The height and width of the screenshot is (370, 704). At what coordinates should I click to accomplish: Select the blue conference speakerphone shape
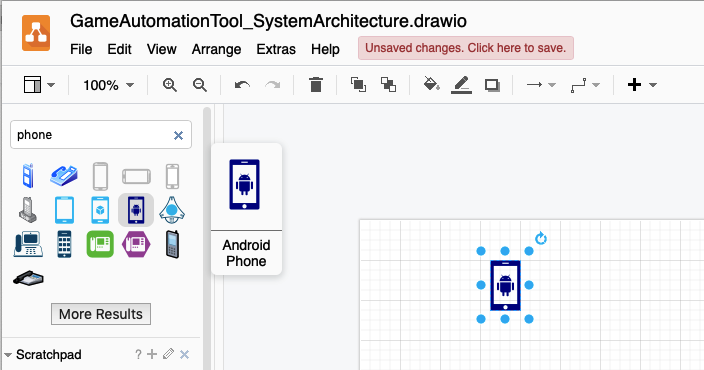click(172, 210)
